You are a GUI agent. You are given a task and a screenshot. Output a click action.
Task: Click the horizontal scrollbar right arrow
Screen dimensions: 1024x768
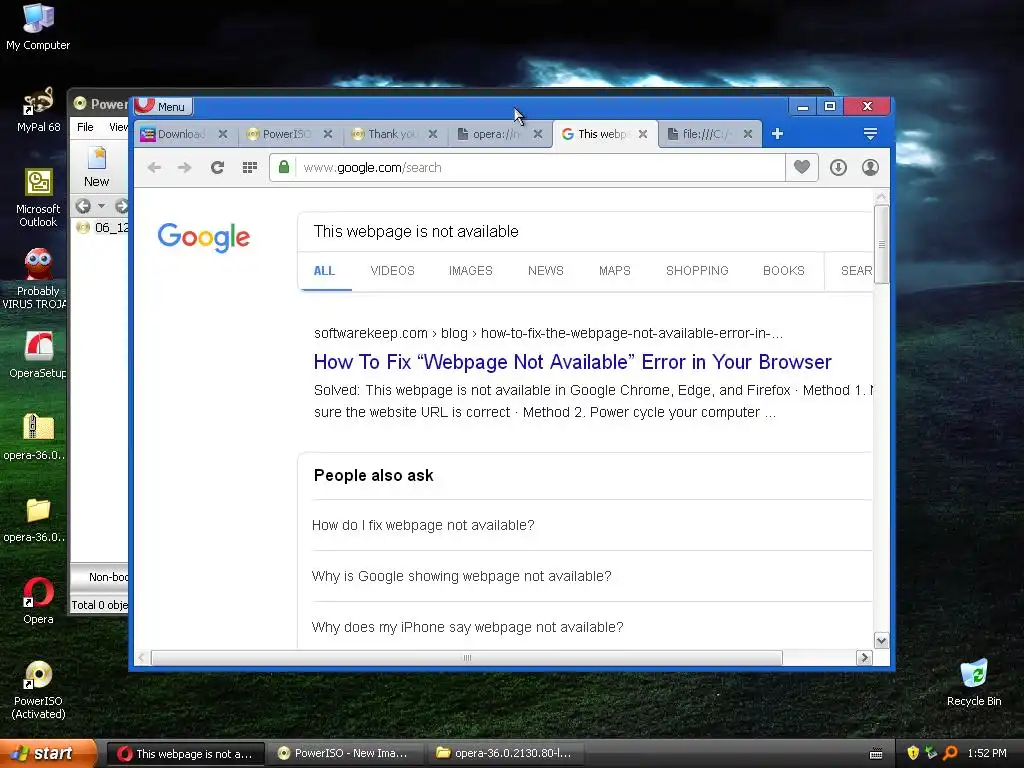tap(865, 658)
